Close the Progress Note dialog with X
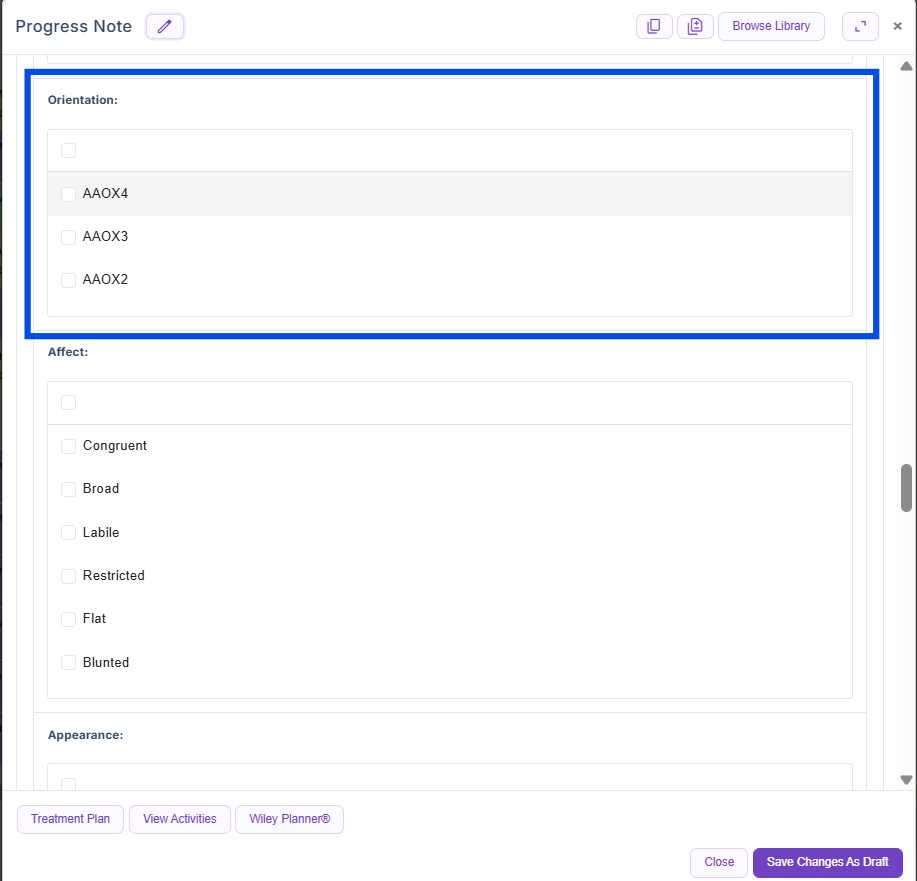Viewport: 917px width, 881px height. click(x=897, y=27)
